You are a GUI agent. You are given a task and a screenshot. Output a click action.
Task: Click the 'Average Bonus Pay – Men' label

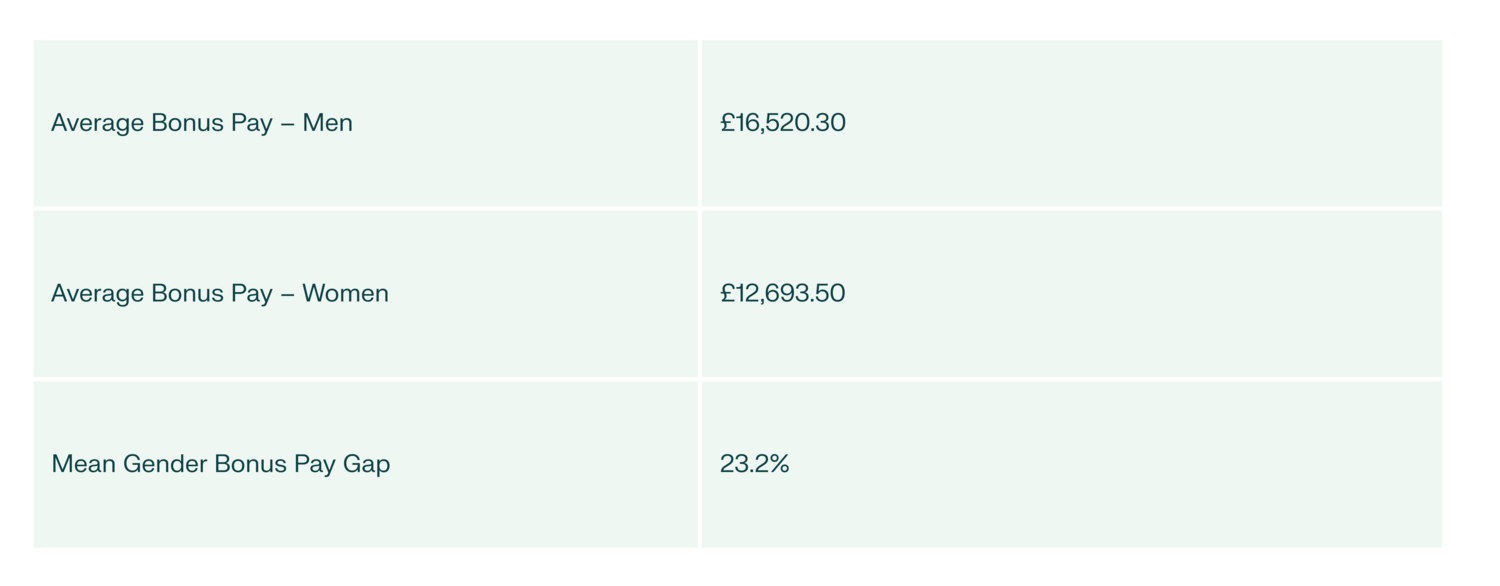(202, 123)
